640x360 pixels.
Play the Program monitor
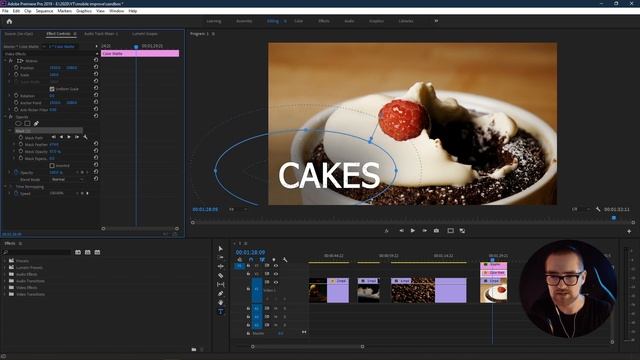(413, 231)
